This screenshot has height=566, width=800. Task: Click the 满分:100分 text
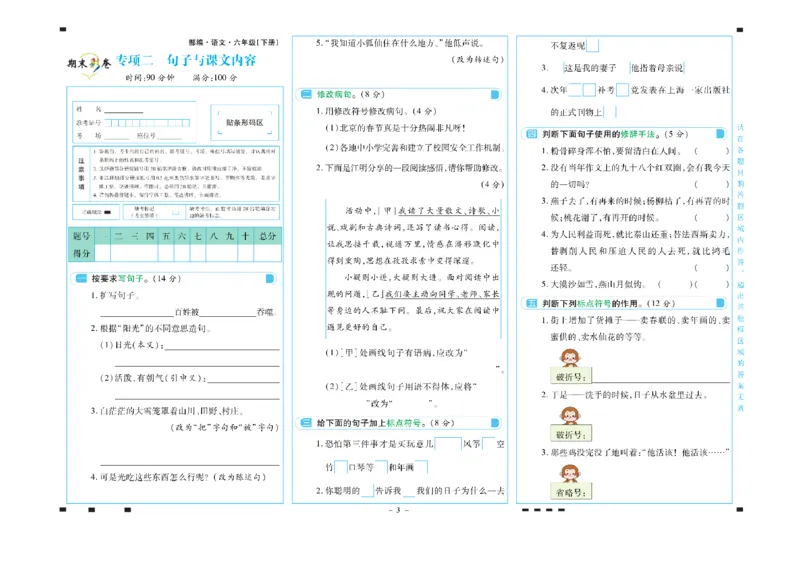(x=215, y=78)
